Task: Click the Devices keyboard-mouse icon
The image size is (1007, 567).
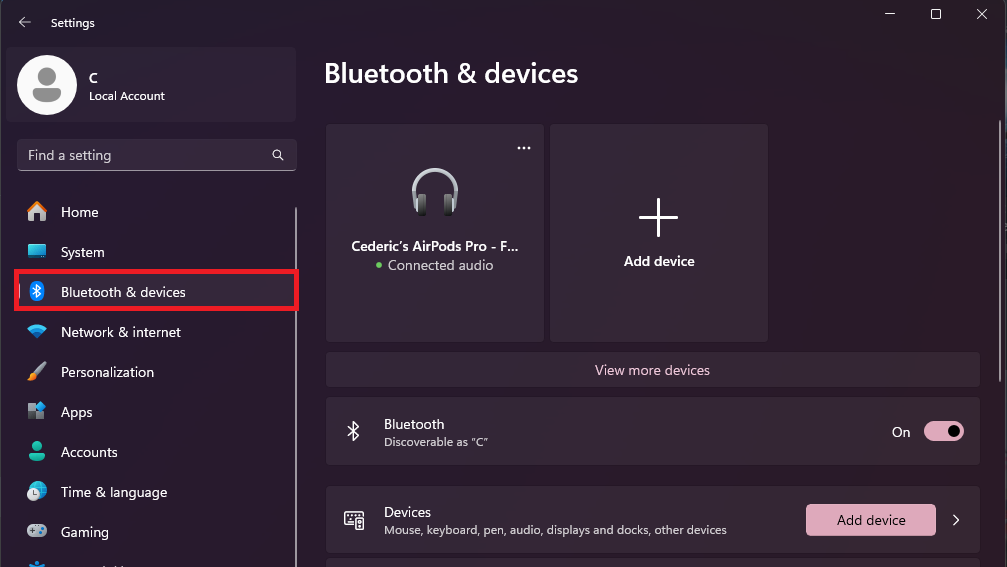Action: point(354,519)
